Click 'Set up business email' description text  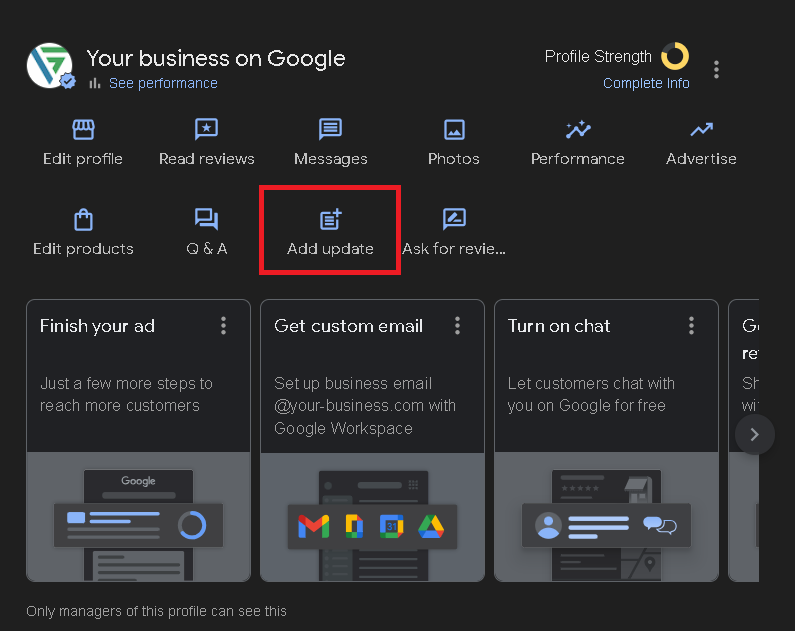click(x=365, y=405)
